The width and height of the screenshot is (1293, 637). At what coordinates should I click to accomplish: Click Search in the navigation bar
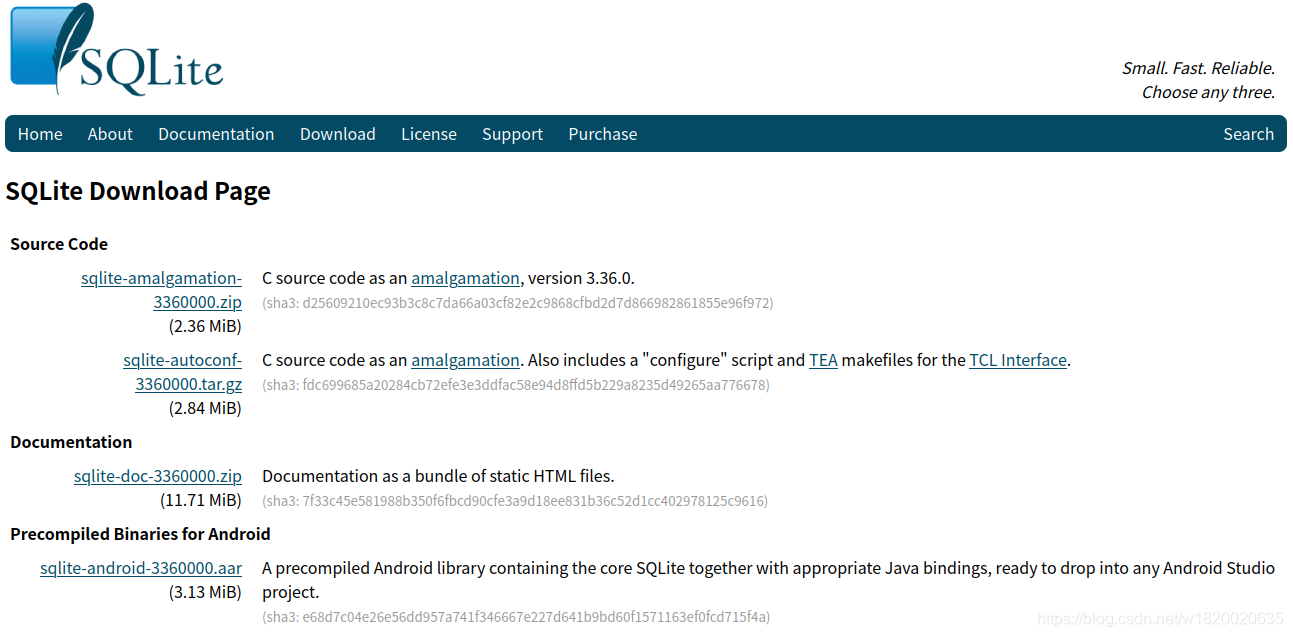(1248, 134)
